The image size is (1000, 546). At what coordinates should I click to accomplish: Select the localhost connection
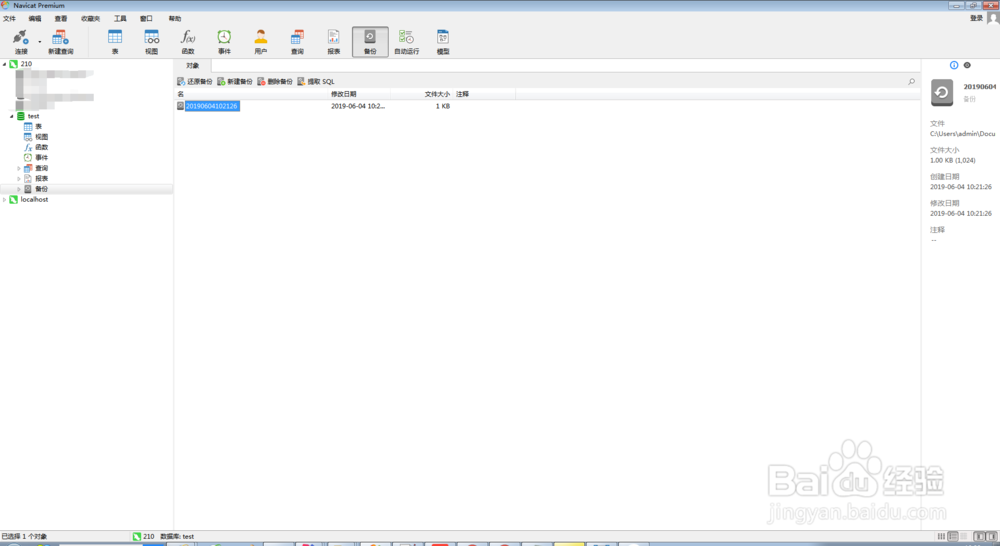[34, 200]
